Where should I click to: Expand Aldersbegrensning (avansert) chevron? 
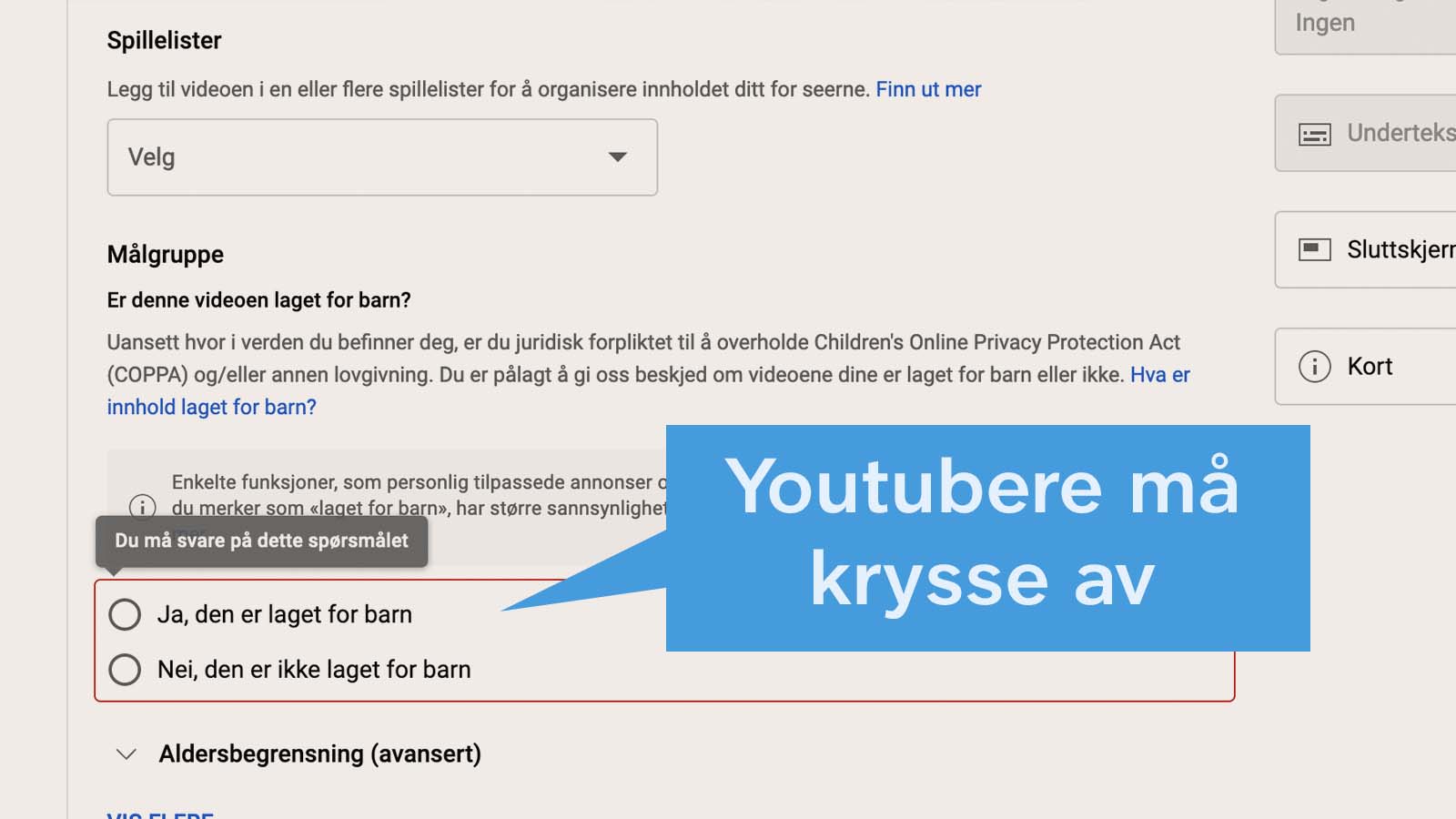tap(126, 754)
